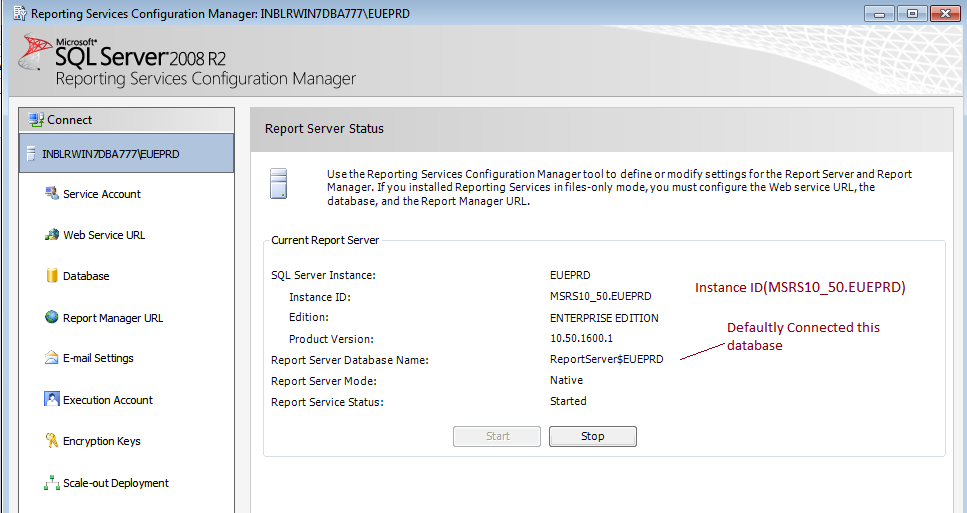Click the Edition label
The width and height of the screenshot is (967, 513).
[308, 318]
